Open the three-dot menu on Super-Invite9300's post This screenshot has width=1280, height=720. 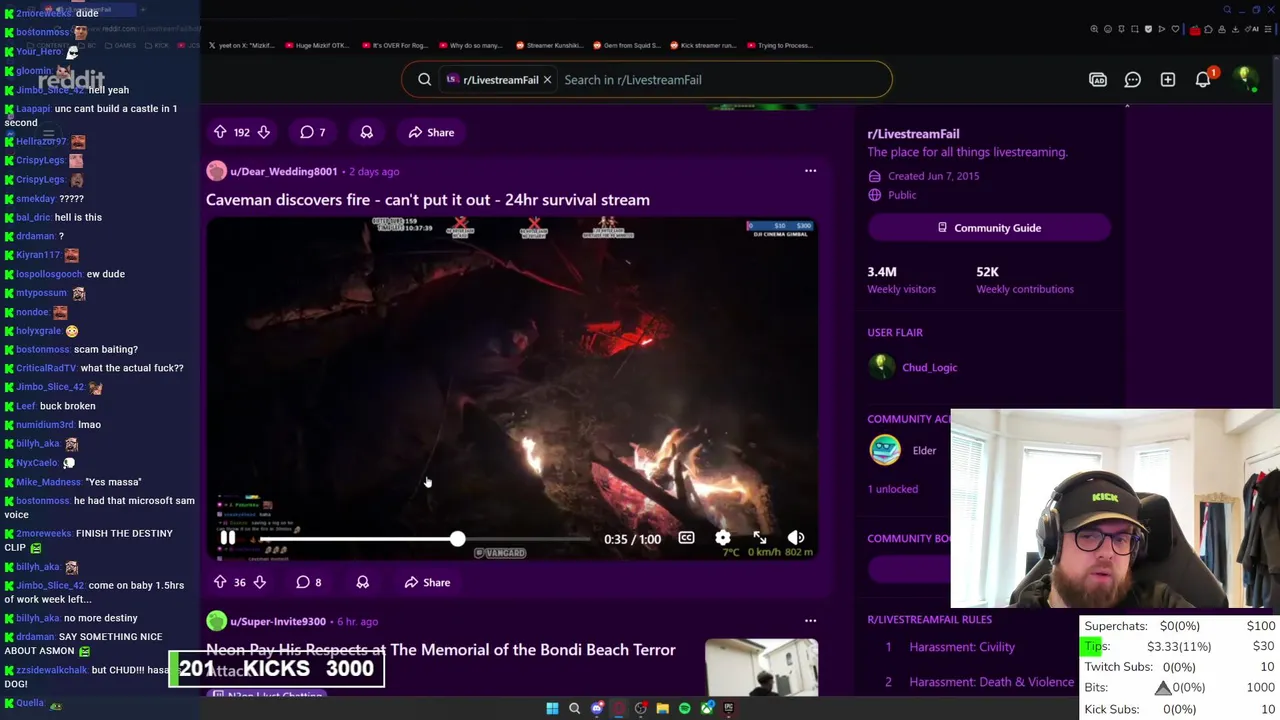[x=810, y=621]
